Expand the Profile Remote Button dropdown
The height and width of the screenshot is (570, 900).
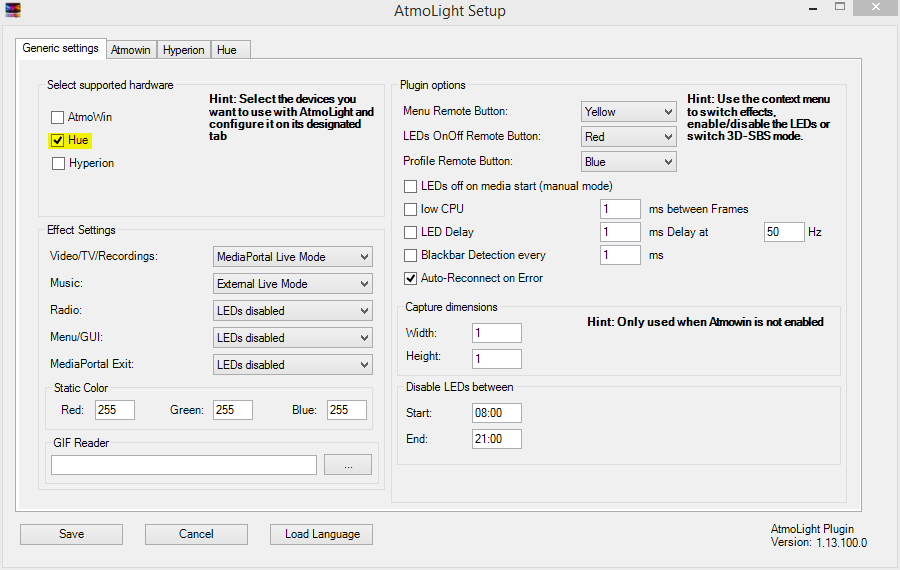pos(629,162)
